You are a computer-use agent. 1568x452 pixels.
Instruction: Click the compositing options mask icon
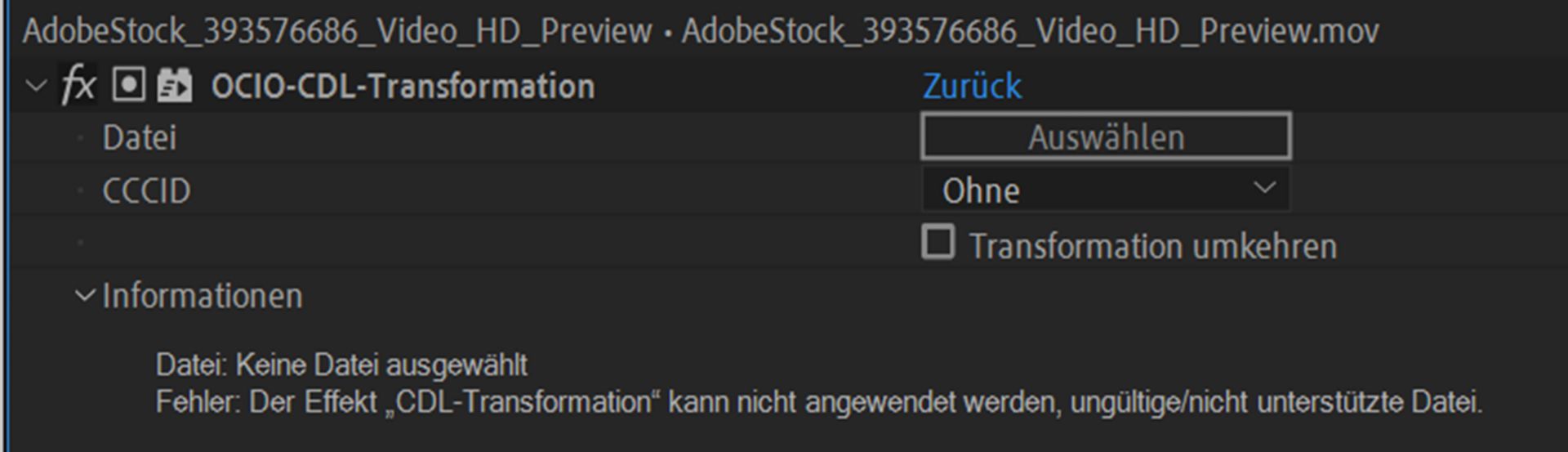128,85
